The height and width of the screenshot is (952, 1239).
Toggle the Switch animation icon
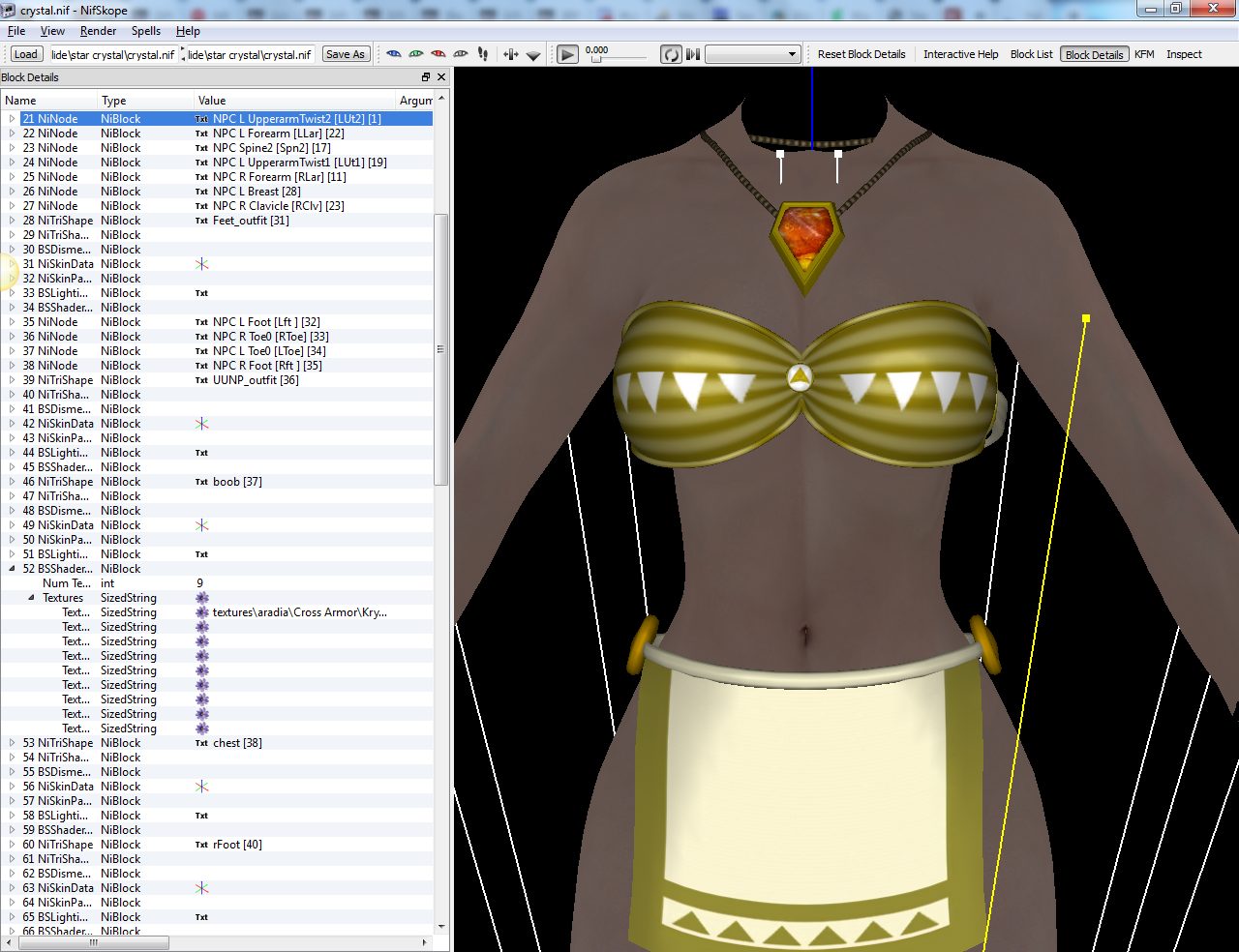tap(693, 54)
